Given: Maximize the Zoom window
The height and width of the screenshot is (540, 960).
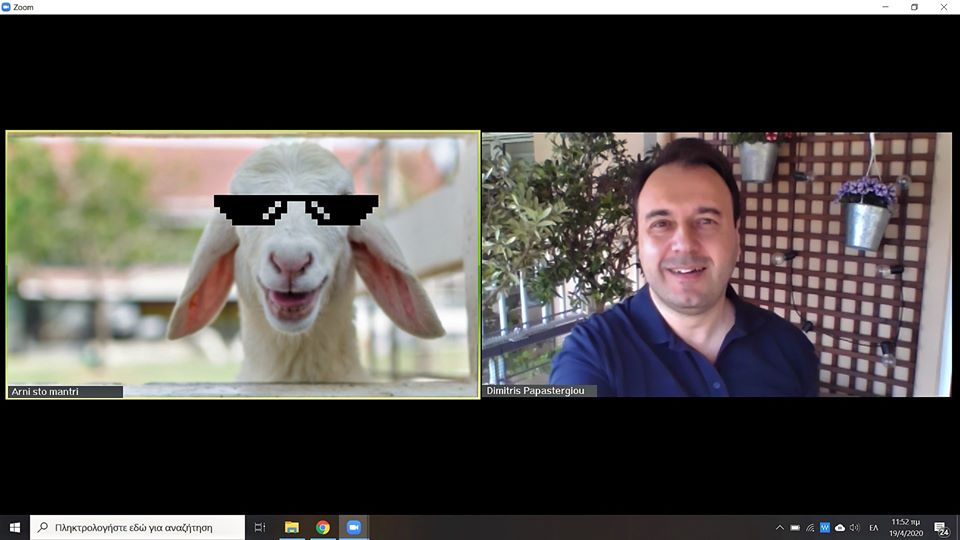Looking at the screenshot, I should pyautogui.click(x=914, y=6).
